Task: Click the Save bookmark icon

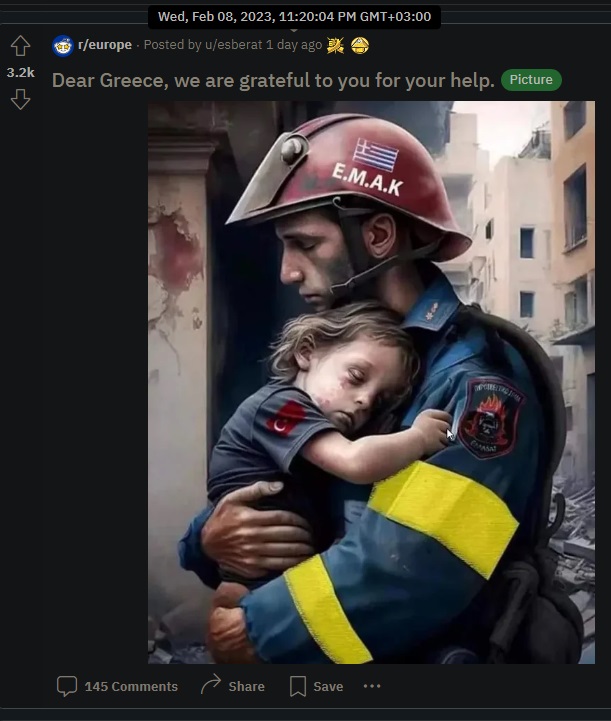Action: click(297, 686)
